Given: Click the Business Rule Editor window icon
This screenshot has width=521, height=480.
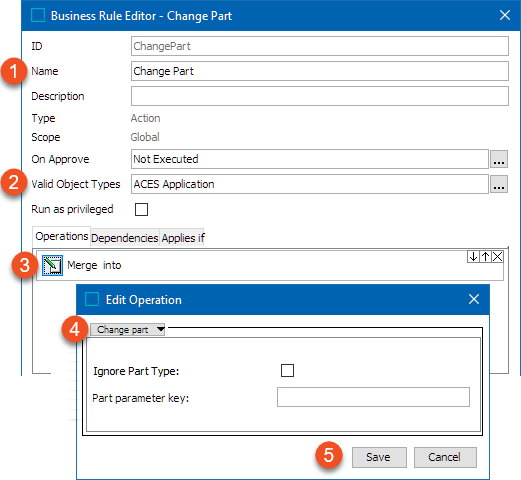Looking at the screenshot, I should click(x=38, y=15).
